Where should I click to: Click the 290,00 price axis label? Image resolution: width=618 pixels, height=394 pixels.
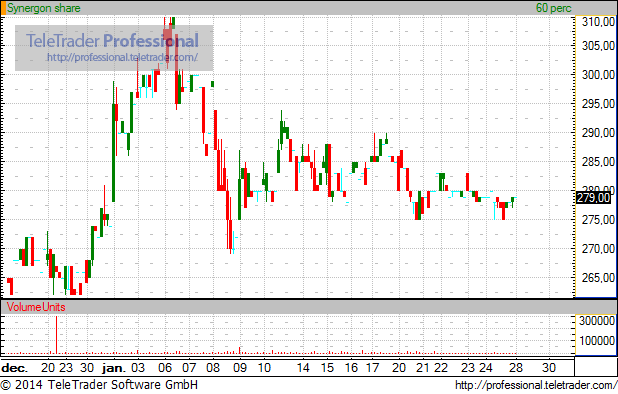coord(598,133)
